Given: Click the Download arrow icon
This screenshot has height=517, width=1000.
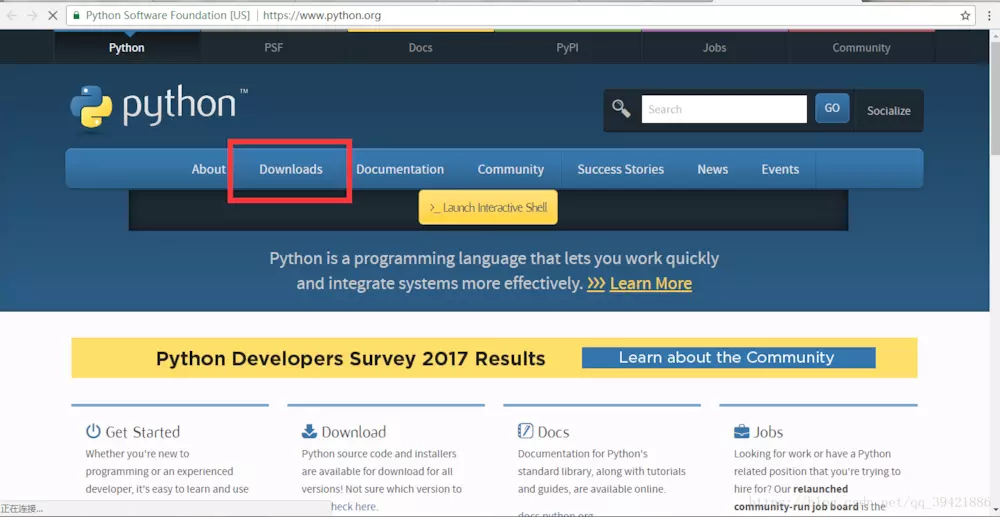Looking at the screenshot, I should tap(309, 431).
